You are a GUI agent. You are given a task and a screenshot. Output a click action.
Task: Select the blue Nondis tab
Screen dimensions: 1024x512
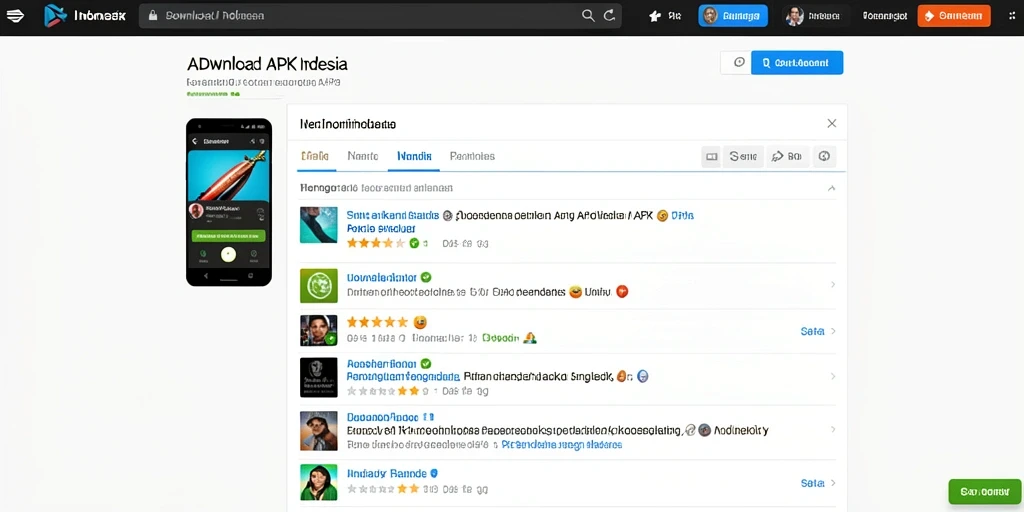point(414,156)
